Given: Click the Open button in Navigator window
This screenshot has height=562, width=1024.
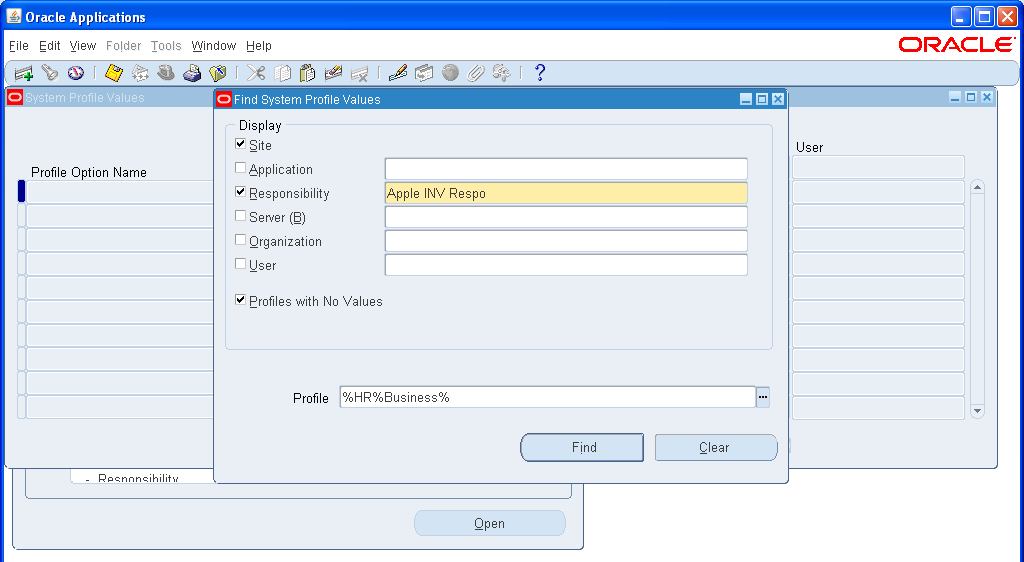Looking at the screenshot, I should (x=490, y=523).
